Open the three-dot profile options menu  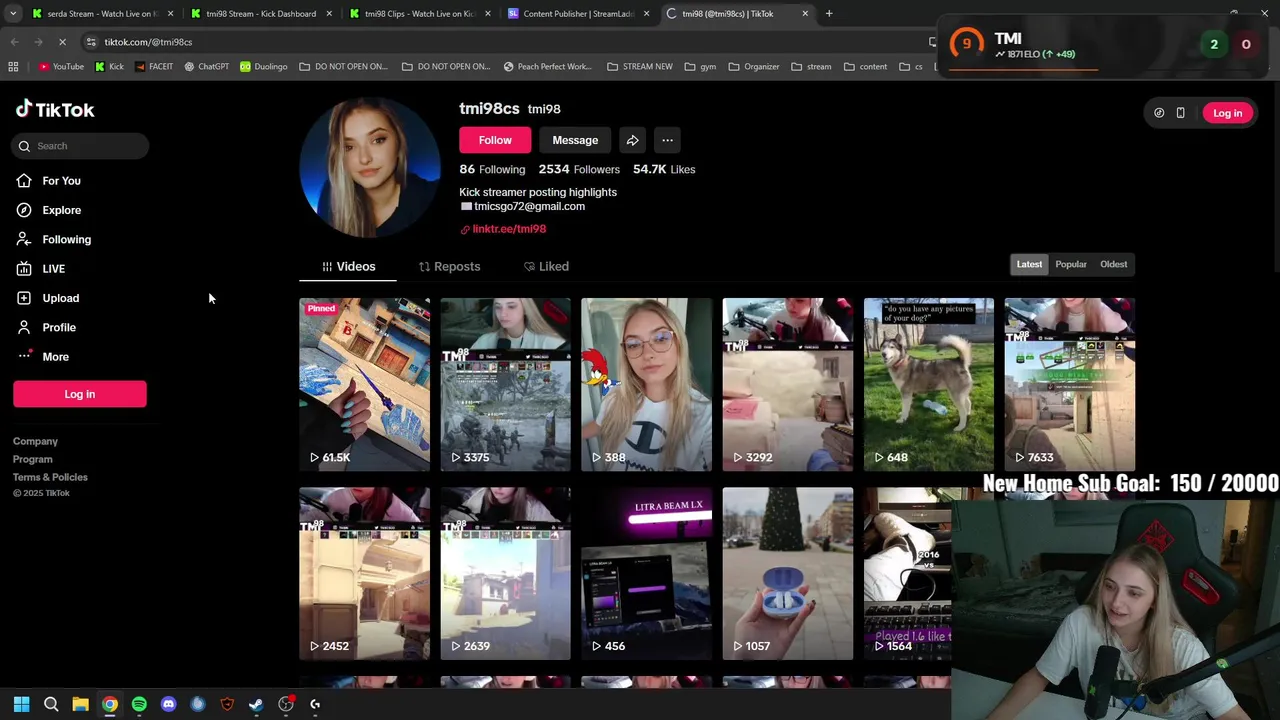pos(667,140)
